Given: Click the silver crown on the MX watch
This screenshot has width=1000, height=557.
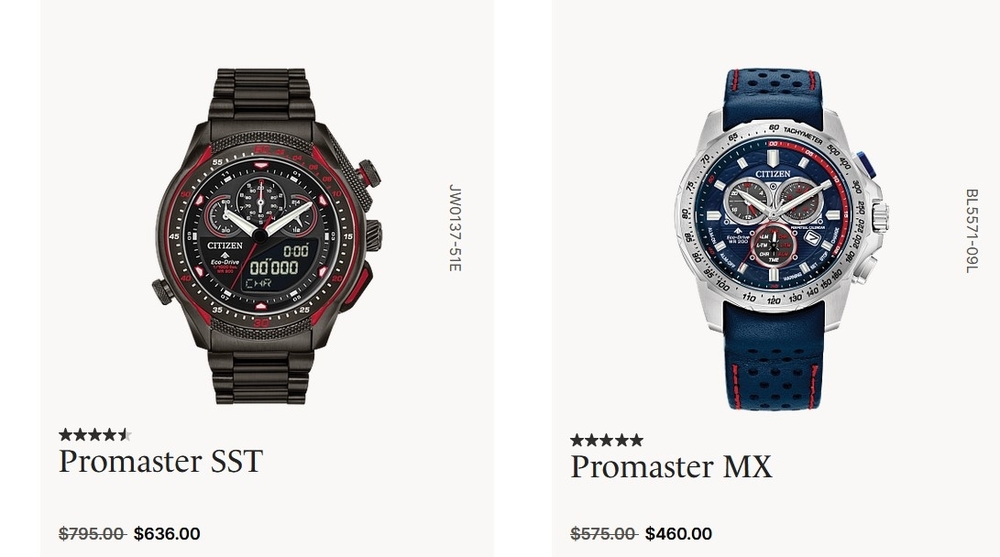Looking at the screenshot, I should click(x=881, y=217).
